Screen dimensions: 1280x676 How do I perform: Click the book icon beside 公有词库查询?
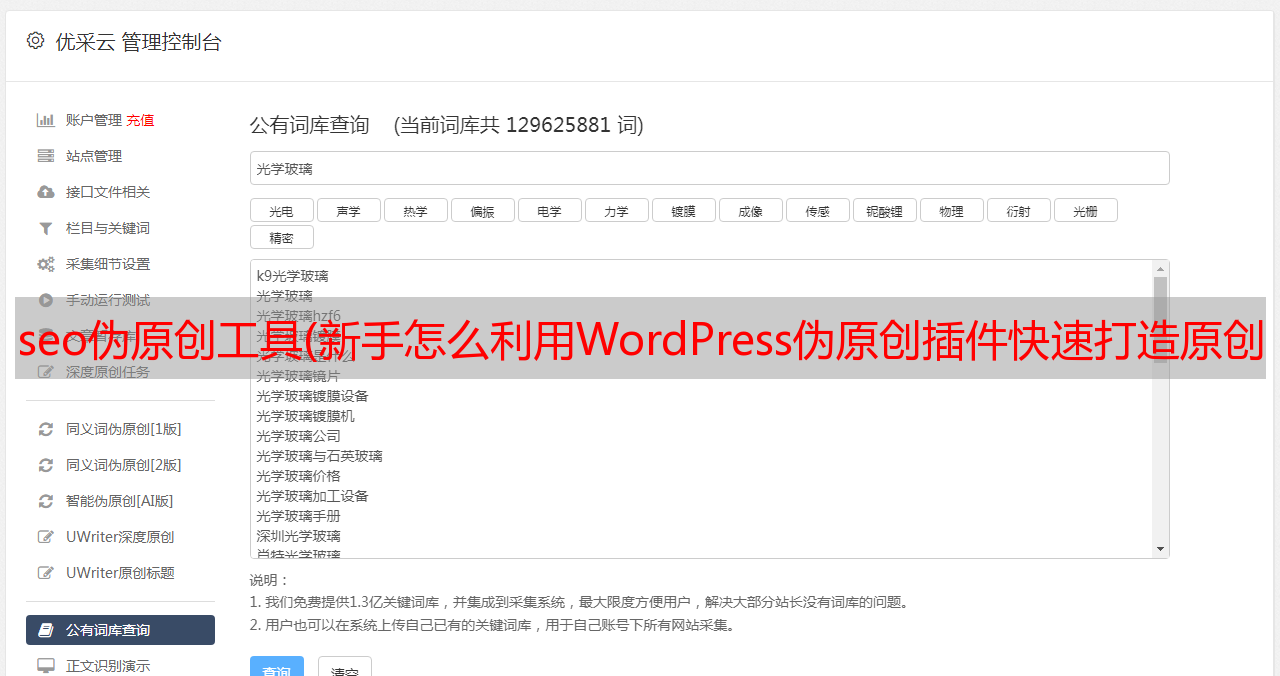tap(46, 630)
